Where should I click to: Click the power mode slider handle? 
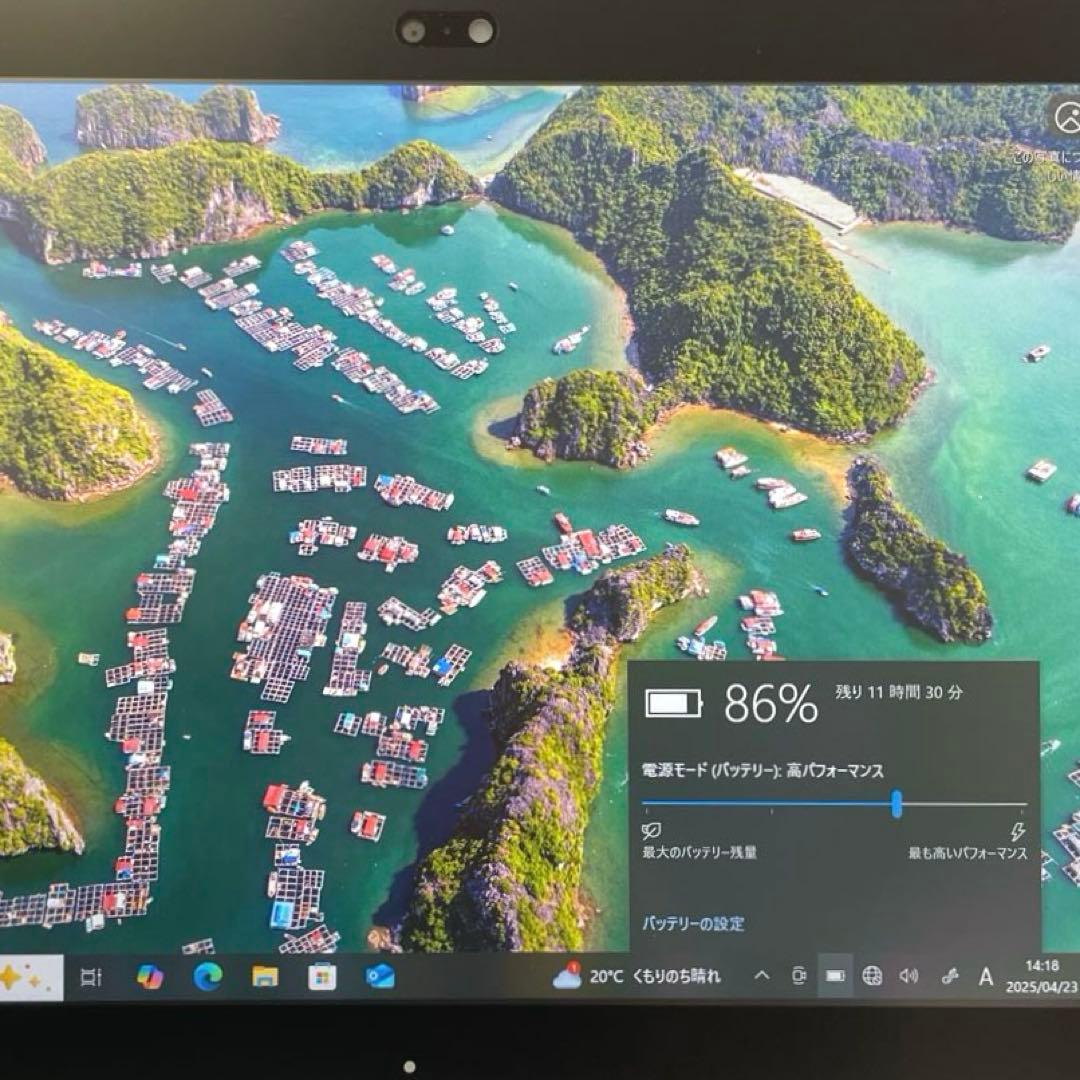click(x=897, y=803)
